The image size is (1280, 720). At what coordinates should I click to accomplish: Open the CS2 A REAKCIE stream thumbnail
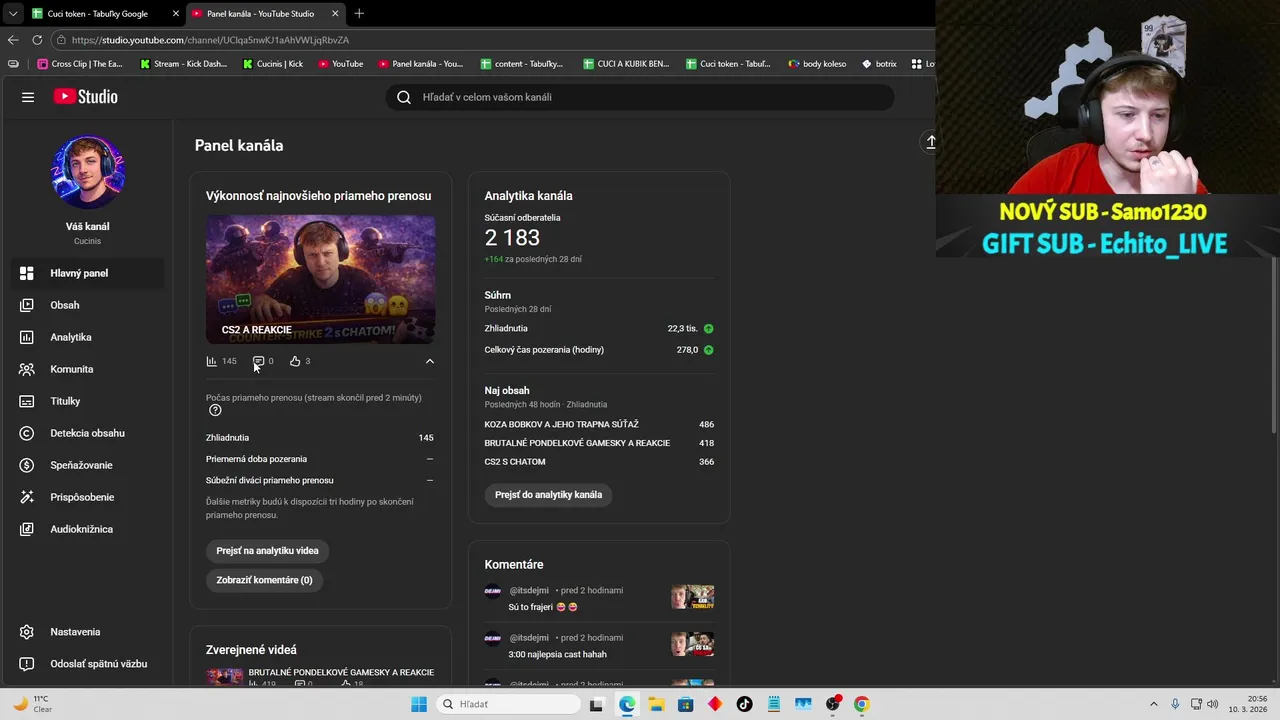click(320, 279)
